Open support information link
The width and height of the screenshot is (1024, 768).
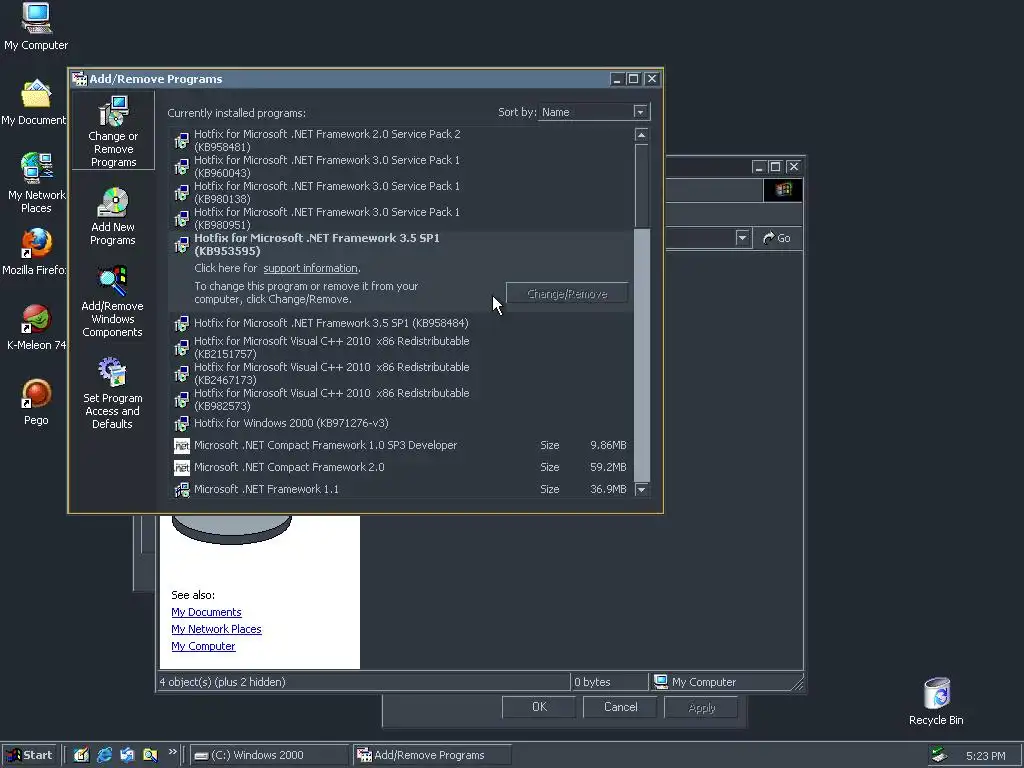click(x=310, y=268)
